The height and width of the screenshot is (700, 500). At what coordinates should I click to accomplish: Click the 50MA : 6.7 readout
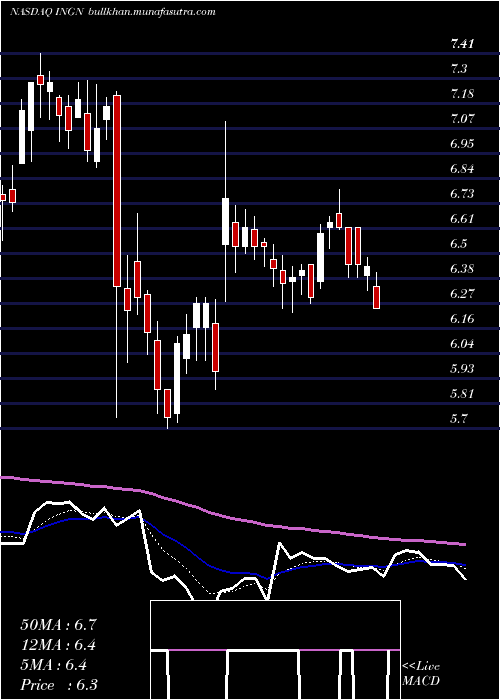click(x=58, y=625)
